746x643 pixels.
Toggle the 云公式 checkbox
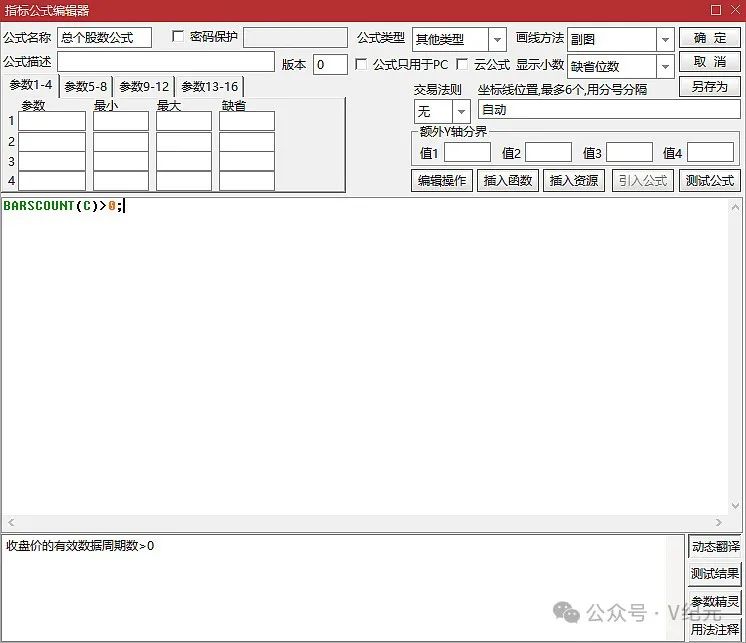coord(461,64)
